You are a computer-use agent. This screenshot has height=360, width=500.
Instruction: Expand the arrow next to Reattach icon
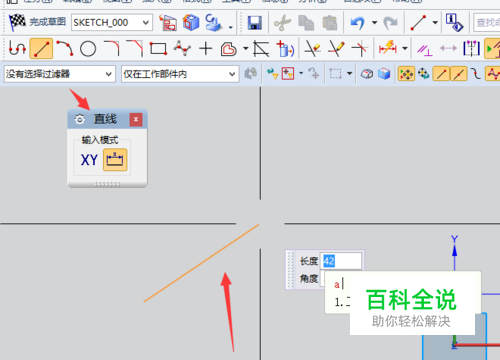pyautogui.click(x=231, y=27)
